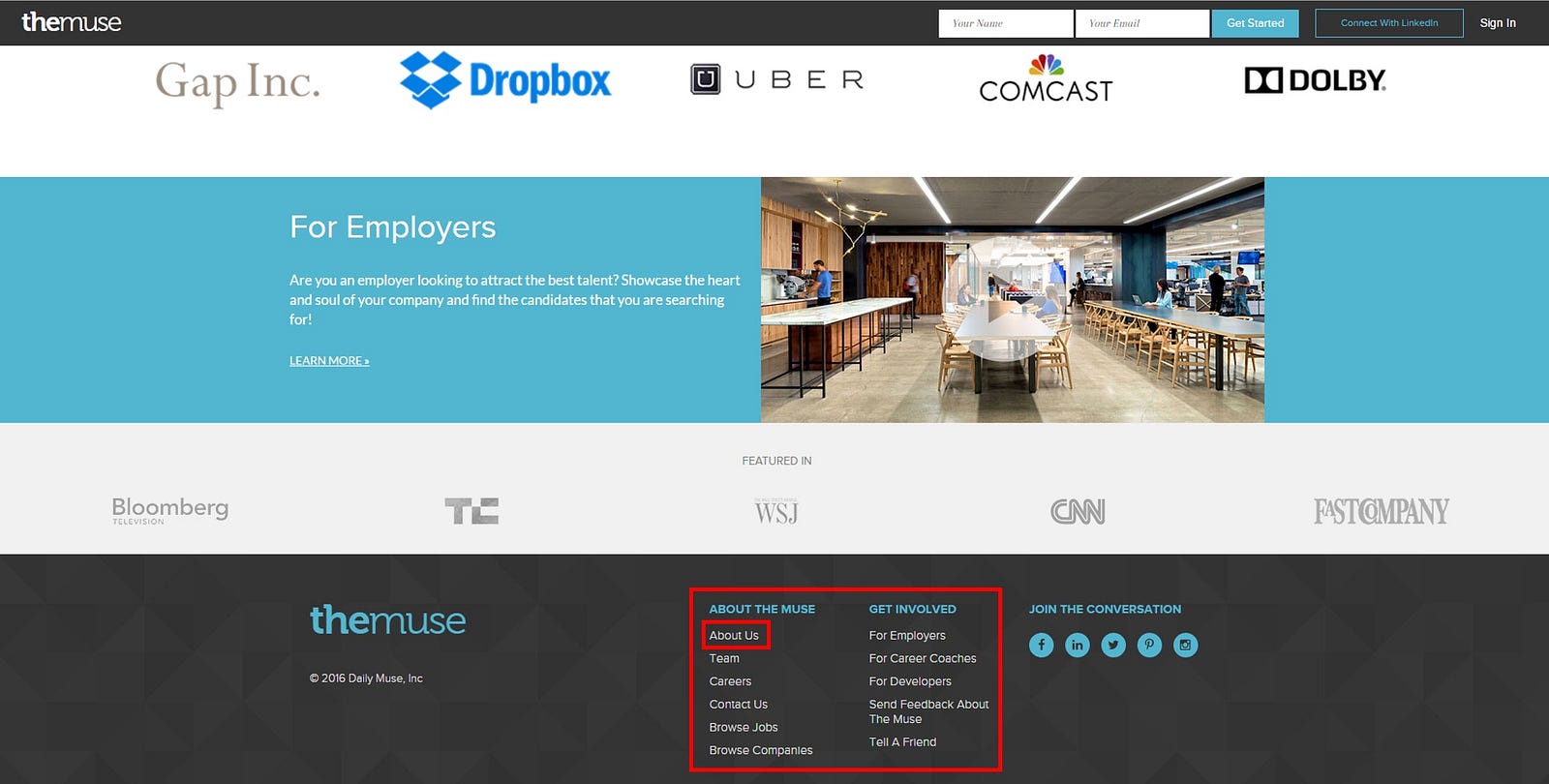The image size is (1549, 784).
Task: Open Send Feedback About The Muse link
Action: pyautogui.click(x=928, y=711)
